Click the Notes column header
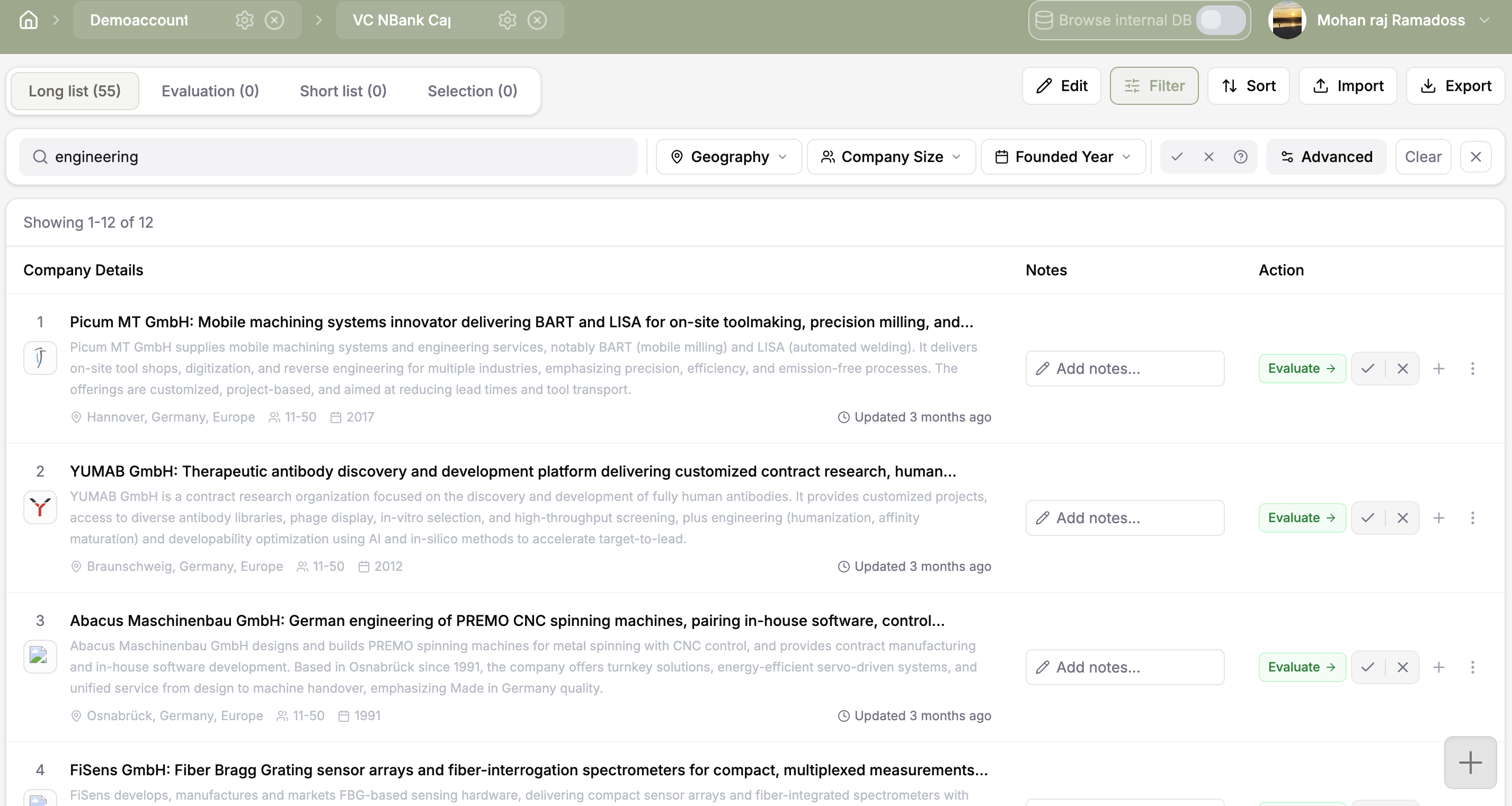This screenshot has width=1512, height=806. click(x=1046, y=270)
